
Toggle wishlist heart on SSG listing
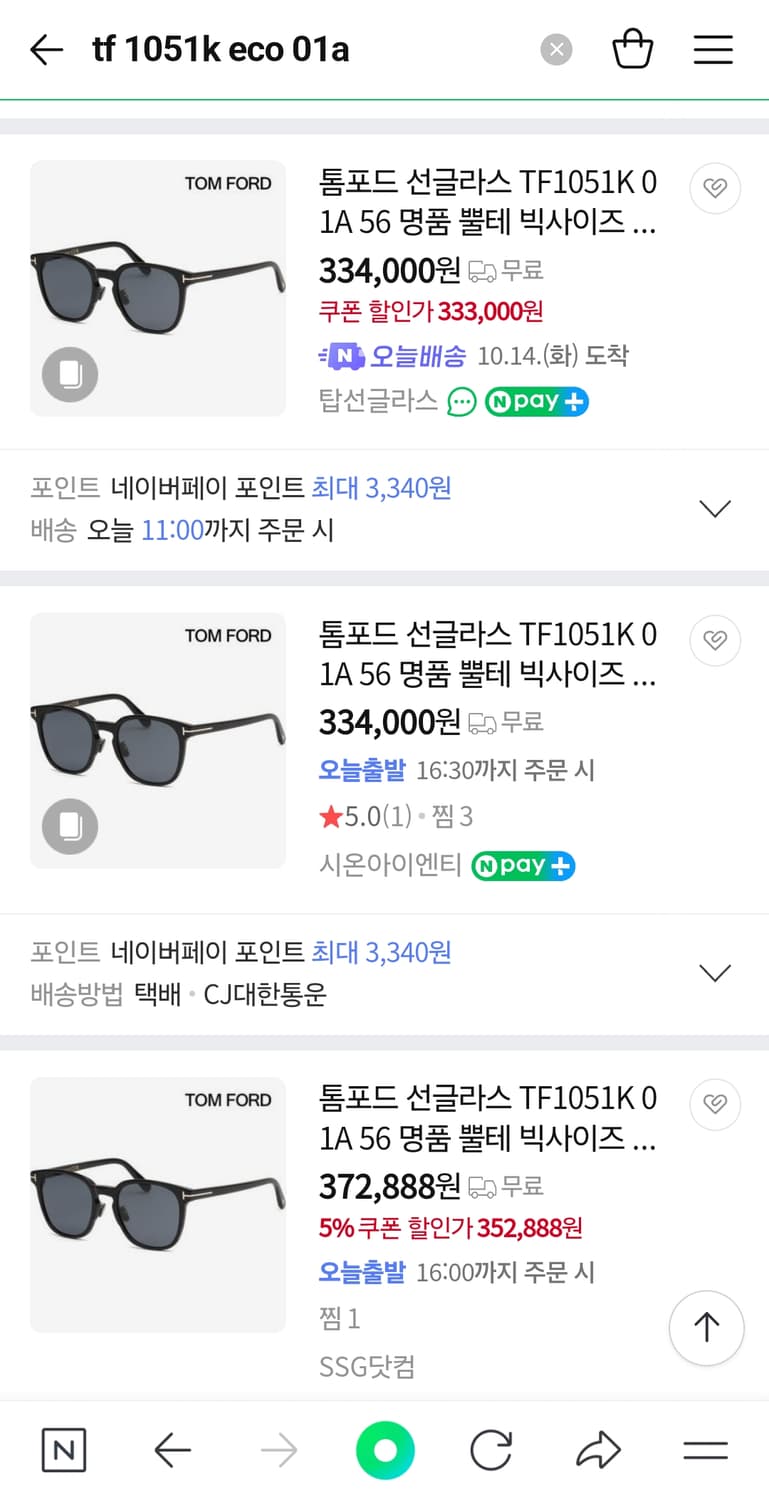714,1104
